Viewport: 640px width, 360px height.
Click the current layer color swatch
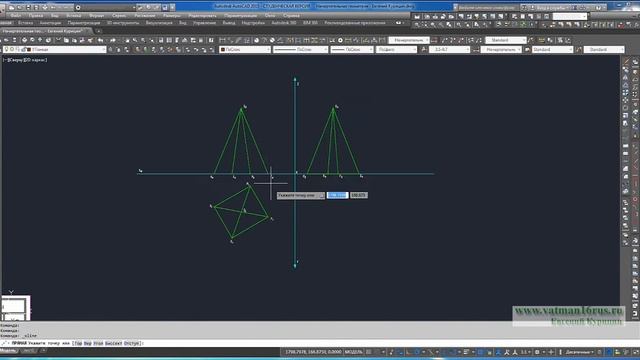(x=29, y=49)
